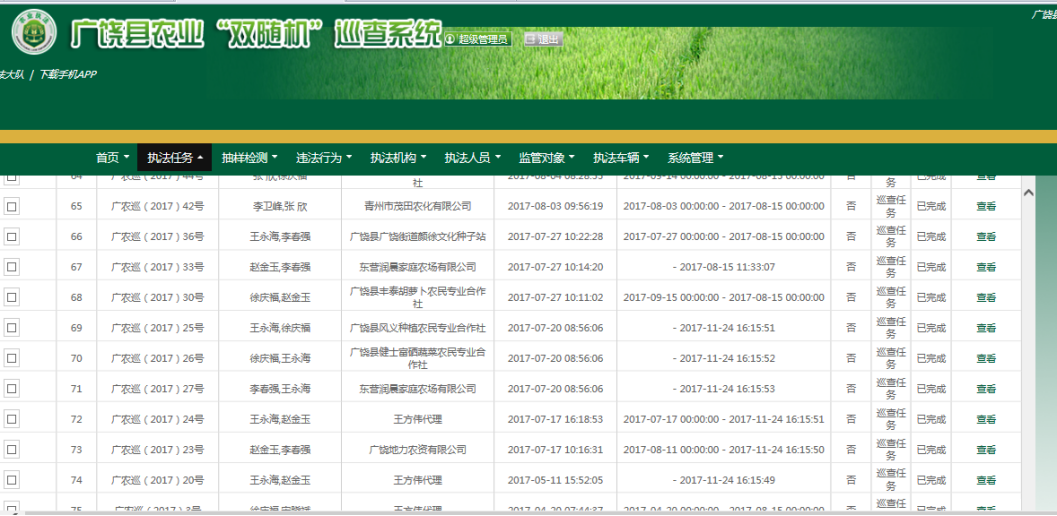The width and height of the screenshot is (1057, 516).
Task: Open the 执法车辆 menu
Action: click(x=621, y=158)
